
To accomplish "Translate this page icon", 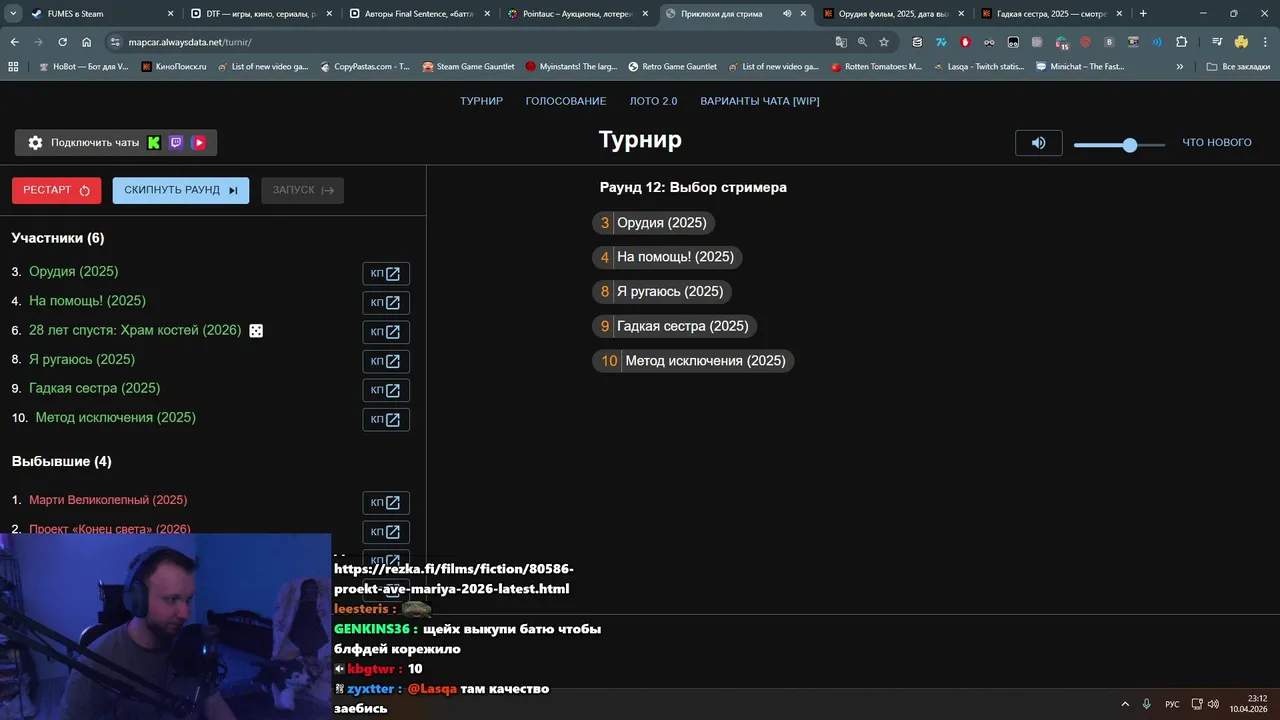I will point(841,42).
